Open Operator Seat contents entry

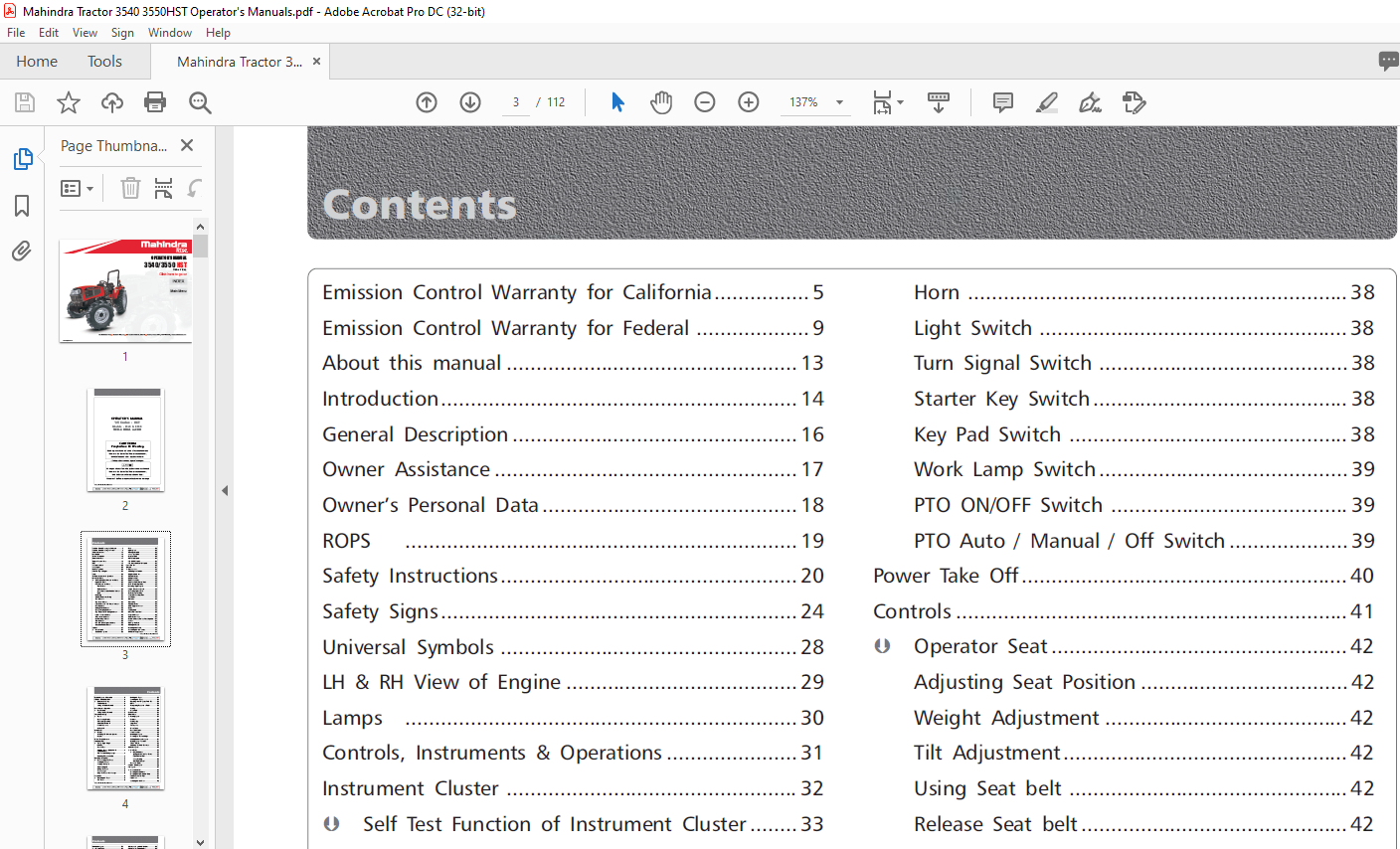point(1143,646)
